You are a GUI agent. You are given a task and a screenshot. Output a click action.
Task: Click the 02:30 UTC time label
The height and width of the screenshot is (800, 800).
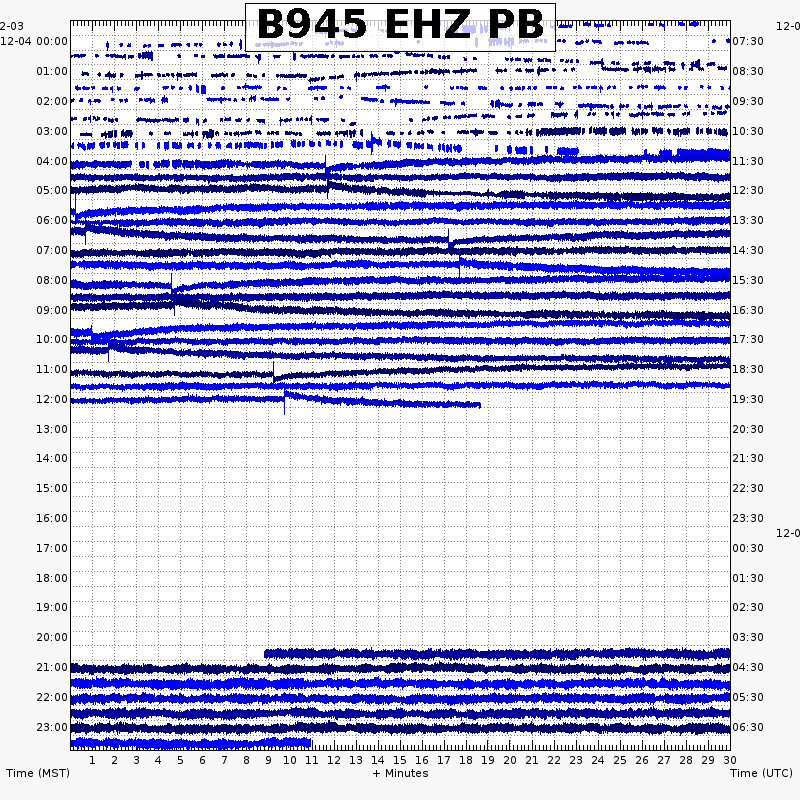coord(748,607)
